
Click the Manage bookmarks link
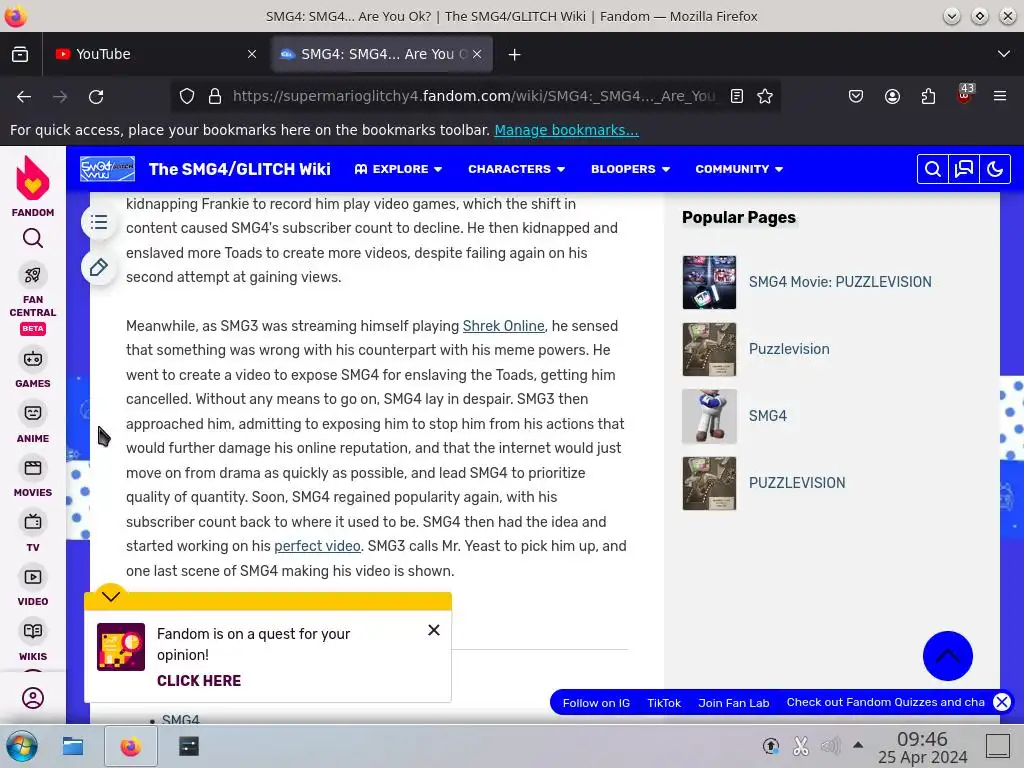(566, 130)
